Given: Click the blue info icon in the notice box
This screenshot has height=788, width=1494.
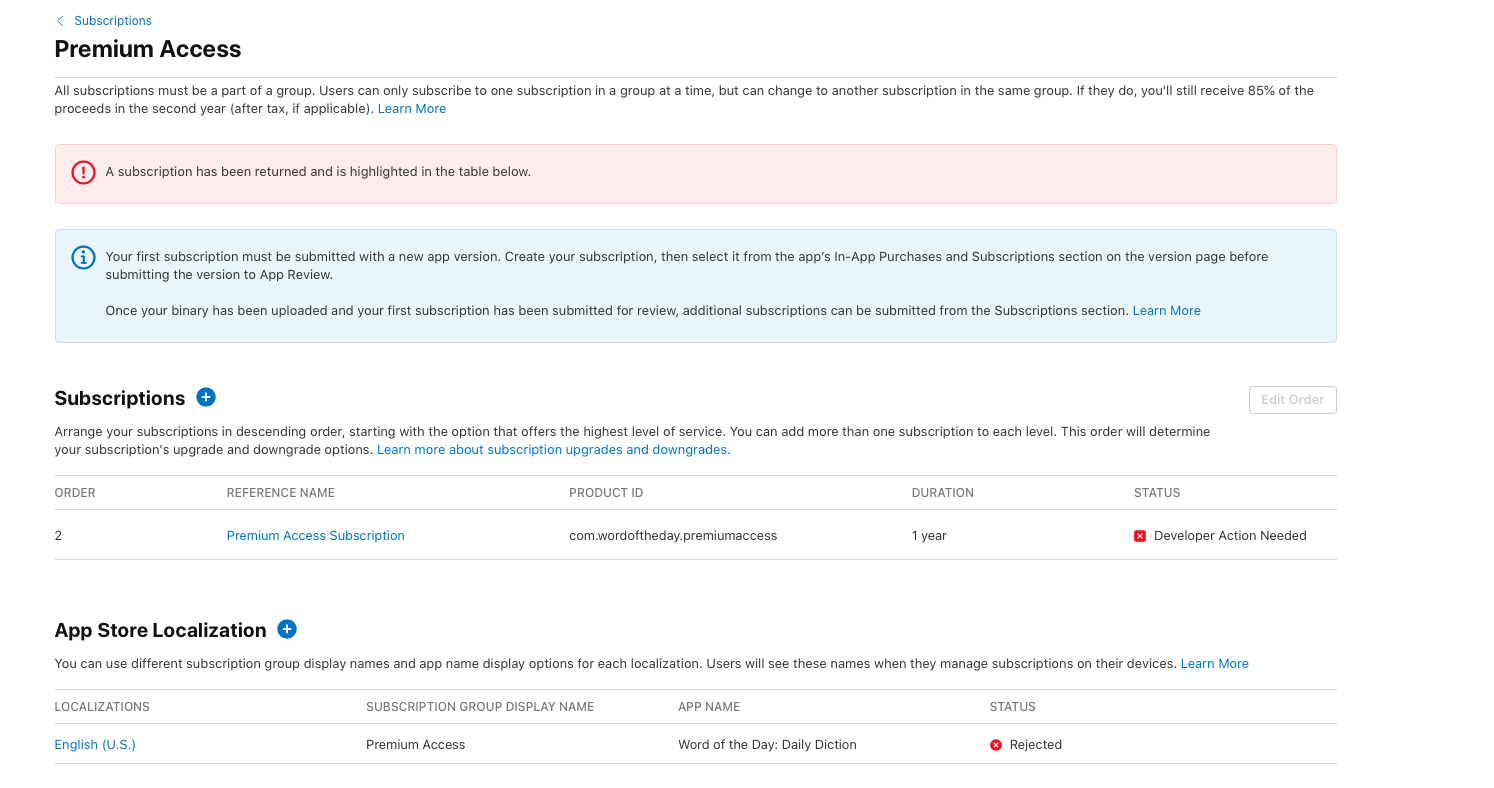Looking at the screenshot, I should pos(83,257).
